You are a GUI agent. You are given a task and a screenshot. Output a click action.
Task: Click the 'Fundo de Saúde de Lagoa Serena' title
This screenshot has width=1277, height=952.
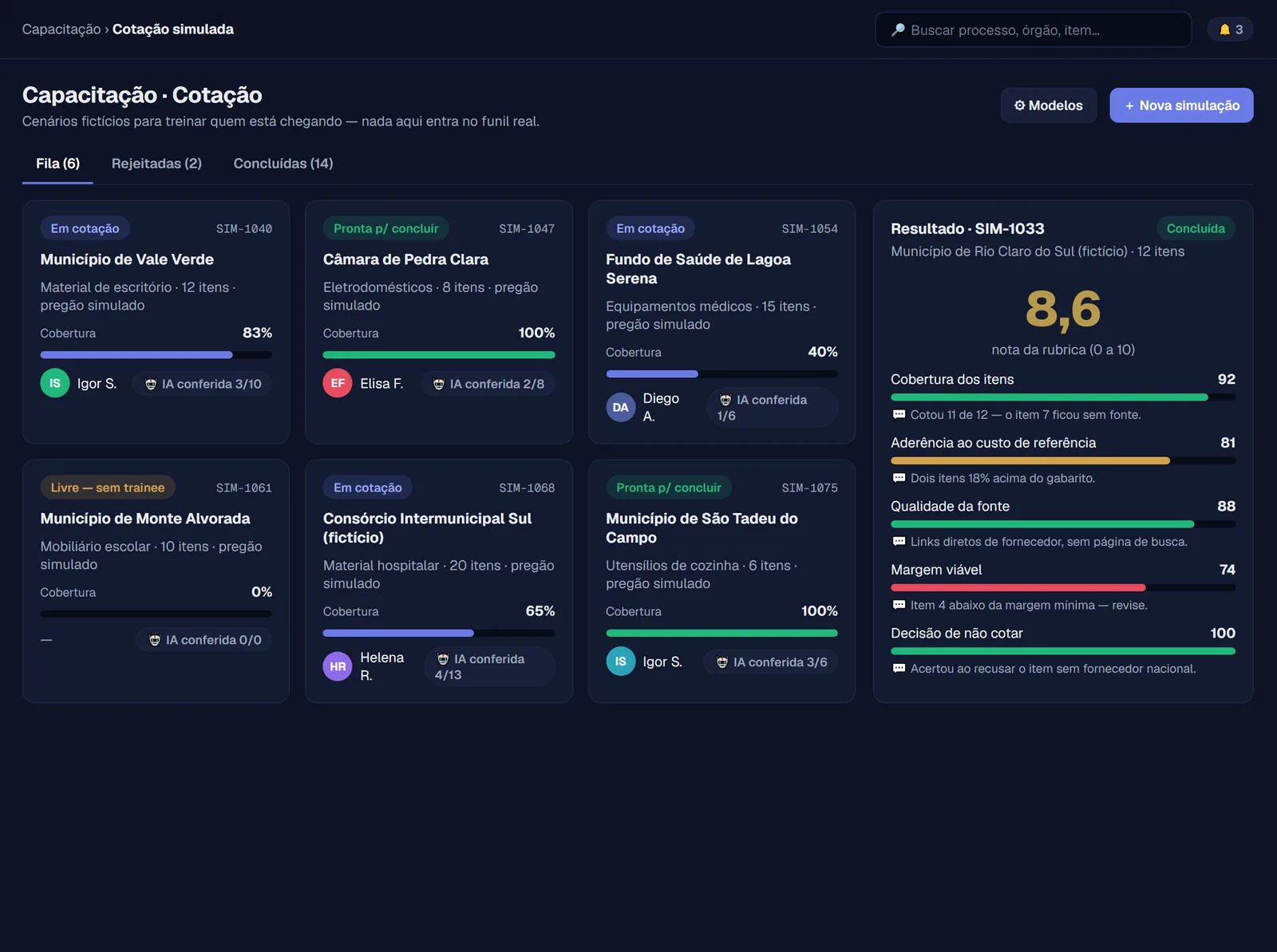coord(698,269)
